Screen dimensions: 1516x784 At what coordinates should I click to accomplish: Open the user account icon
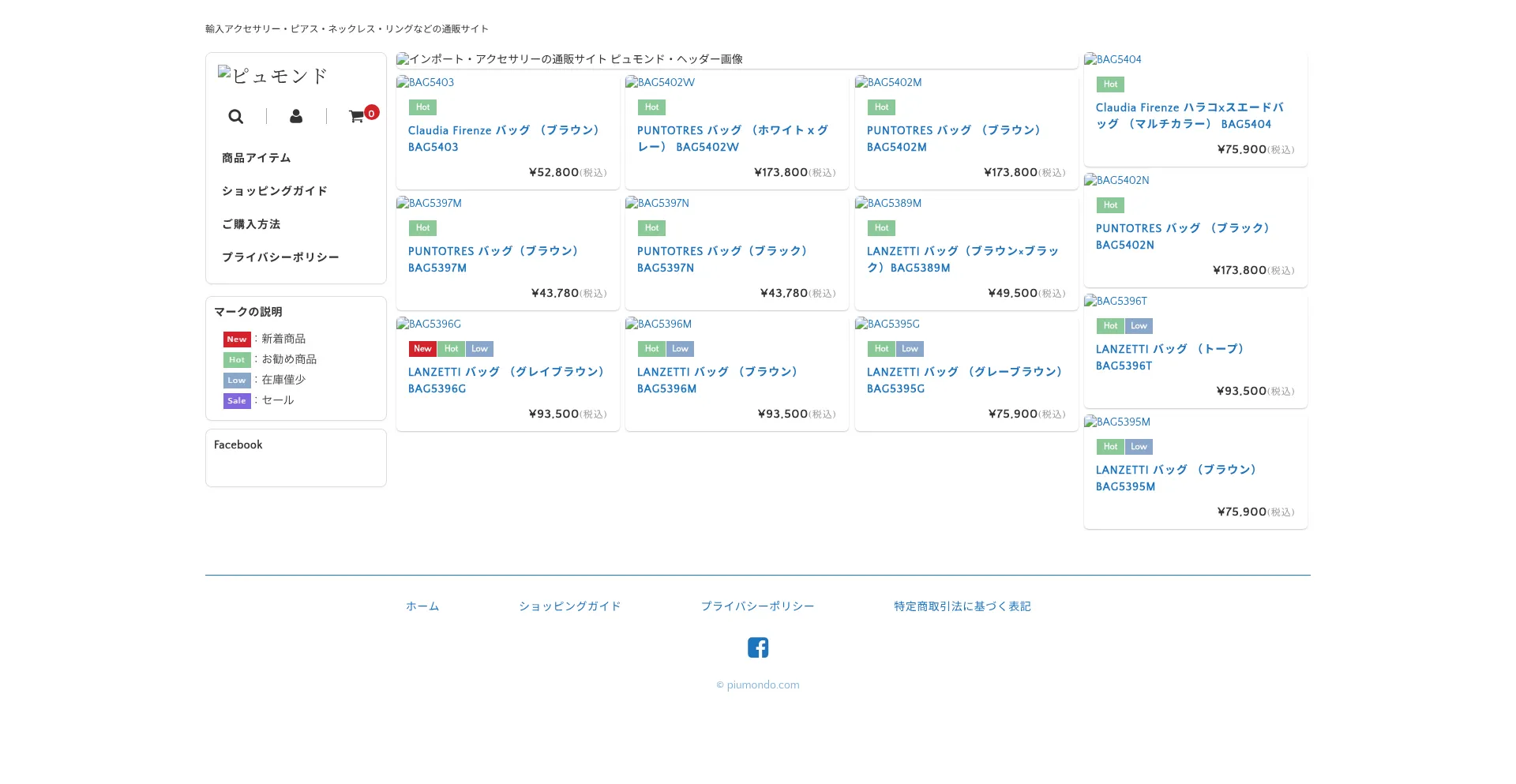coord(296,117)
